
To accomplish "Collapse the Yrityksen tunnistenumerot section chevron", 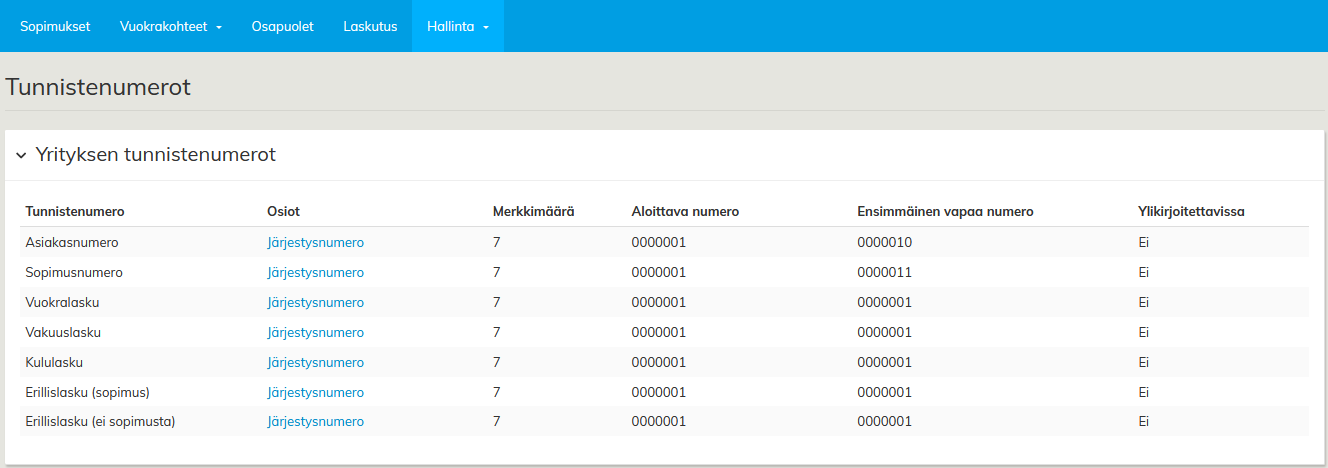I will 21,156.
